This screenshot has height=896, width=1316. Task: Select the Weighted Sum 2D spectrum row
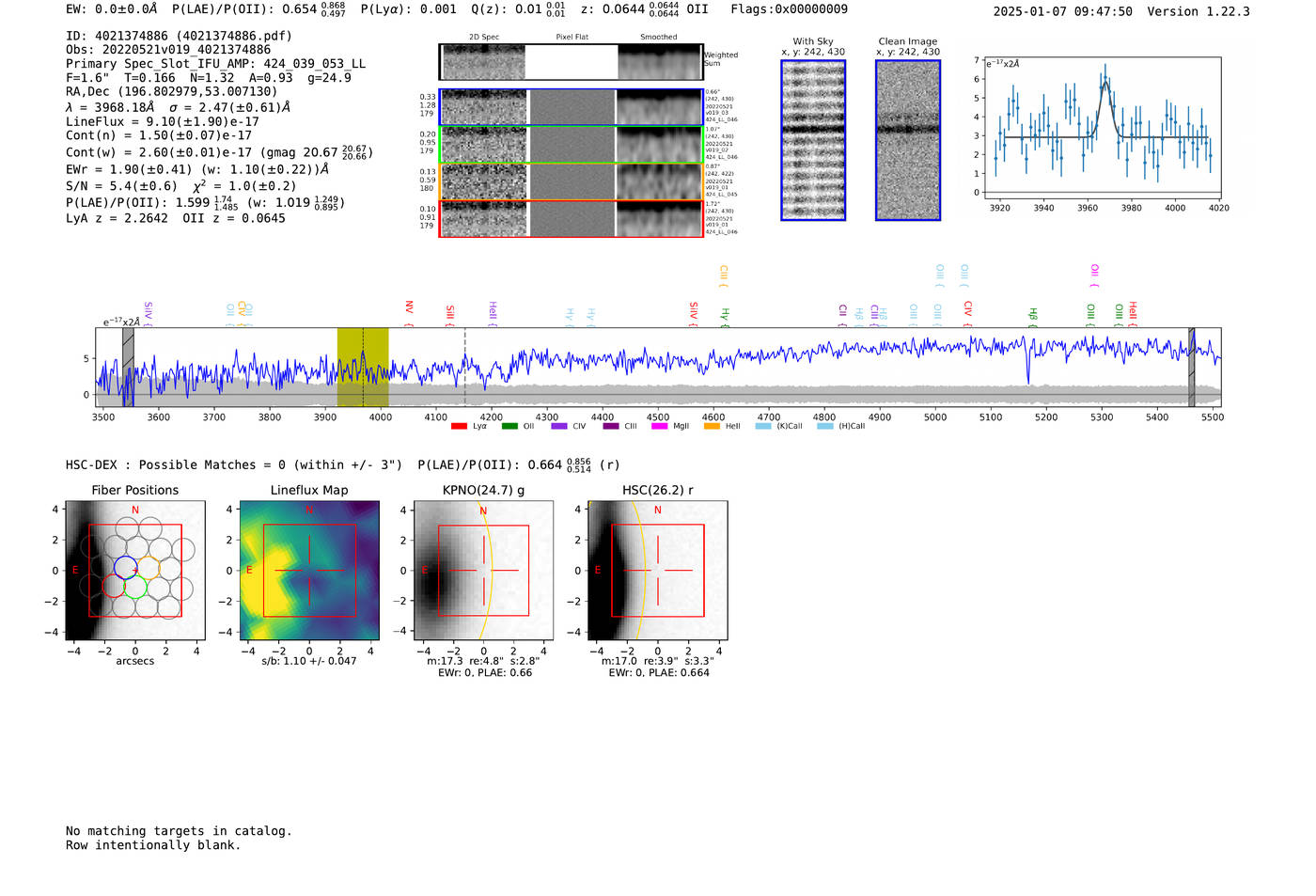[x=571, y=62]
